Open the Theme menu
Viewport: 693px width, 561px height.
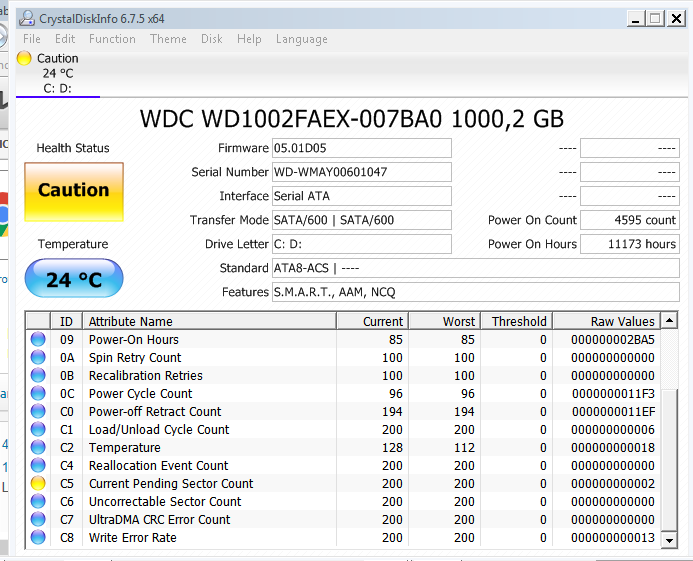point(168,39)
